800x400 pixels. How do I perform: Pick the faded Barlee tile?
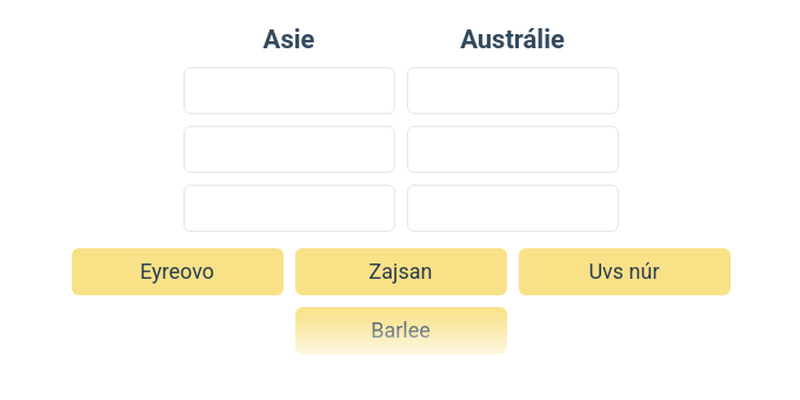[400, 330]
